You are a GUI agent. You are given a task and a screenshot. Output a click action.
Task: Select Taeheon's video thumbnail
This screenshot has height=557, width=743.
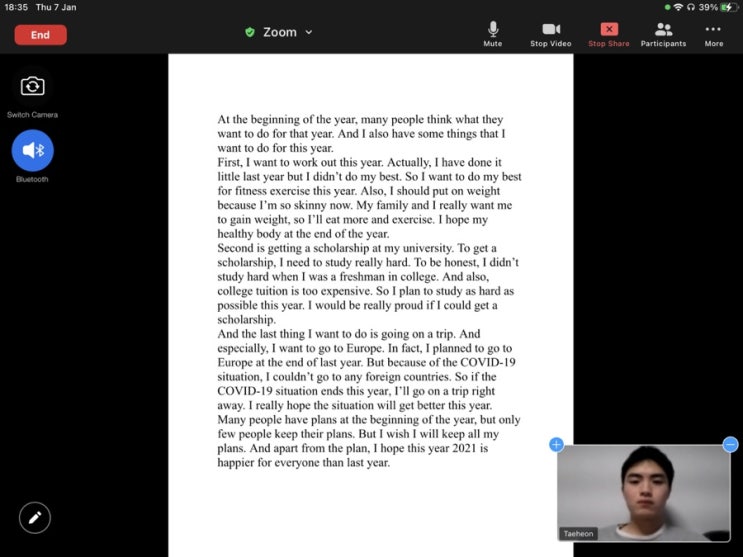click(643, 493)
